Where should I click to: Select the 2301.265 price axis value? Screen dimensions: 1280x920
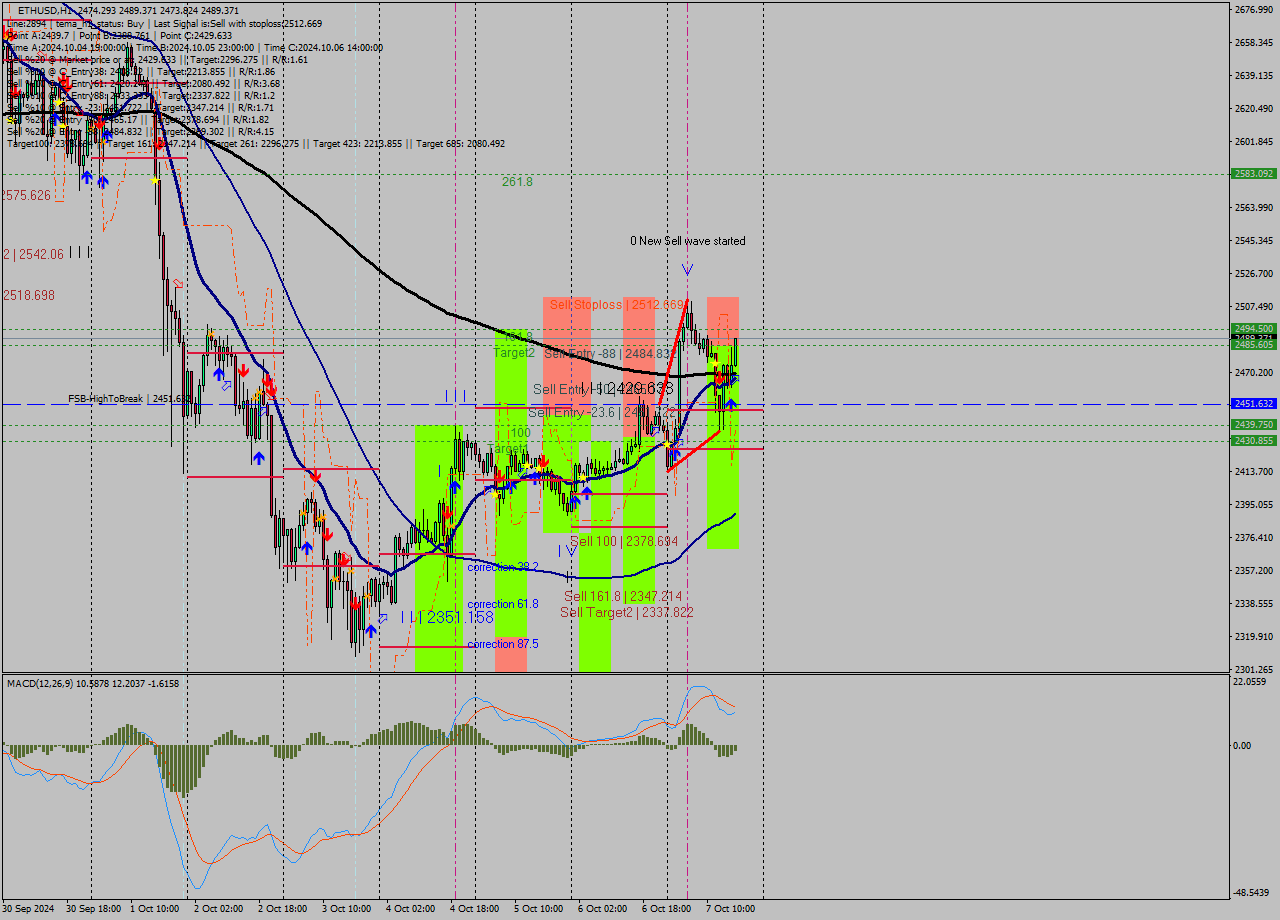(1254, 670)
